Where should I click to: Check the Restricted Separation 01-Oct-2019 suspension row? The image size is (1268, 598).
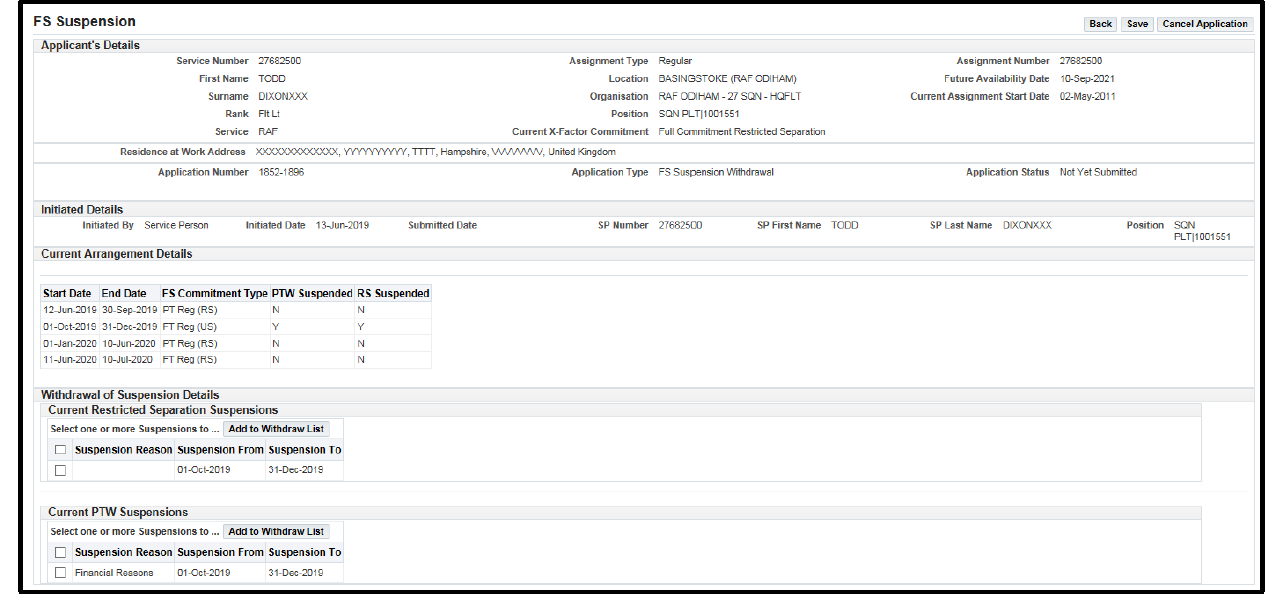coord(61,470)
